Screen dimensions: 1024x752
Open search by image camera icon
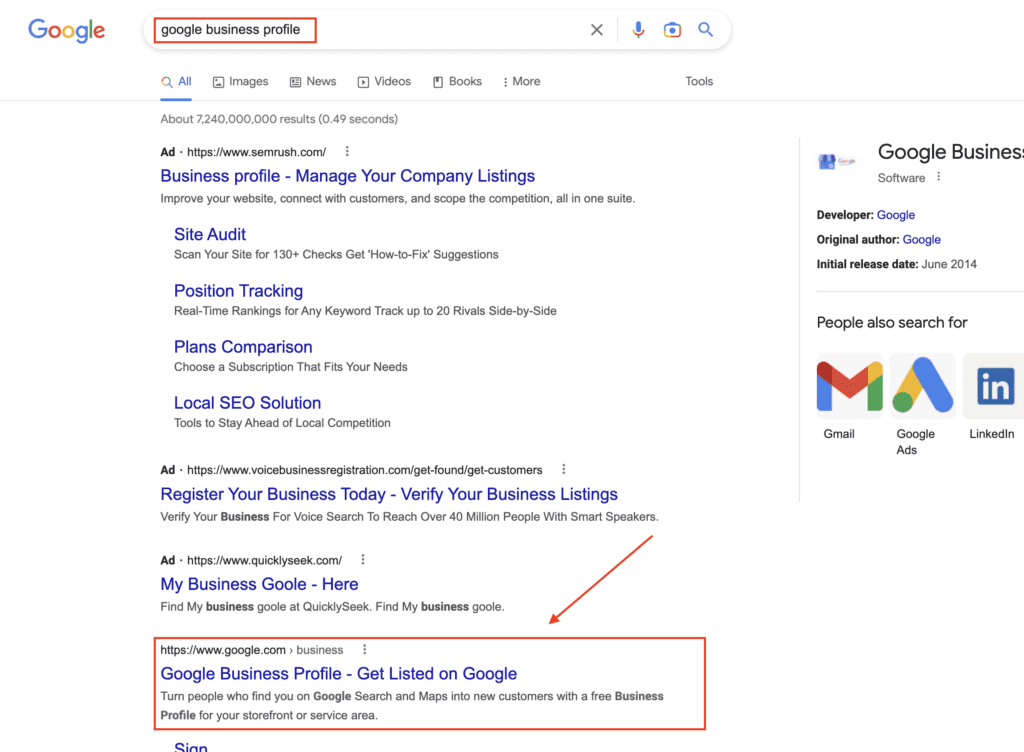tap(672, 30)
